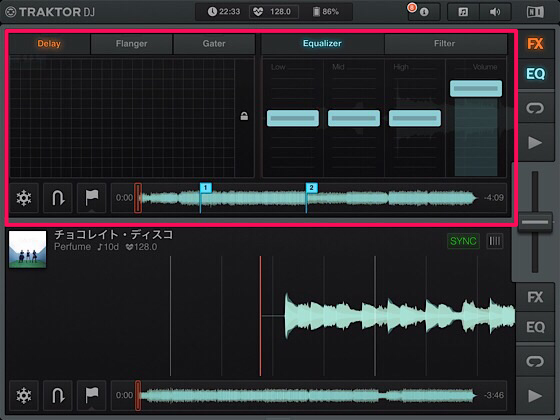Jump to cue point 2 marker
Screen dimensions: 560x420
(311, 188)
